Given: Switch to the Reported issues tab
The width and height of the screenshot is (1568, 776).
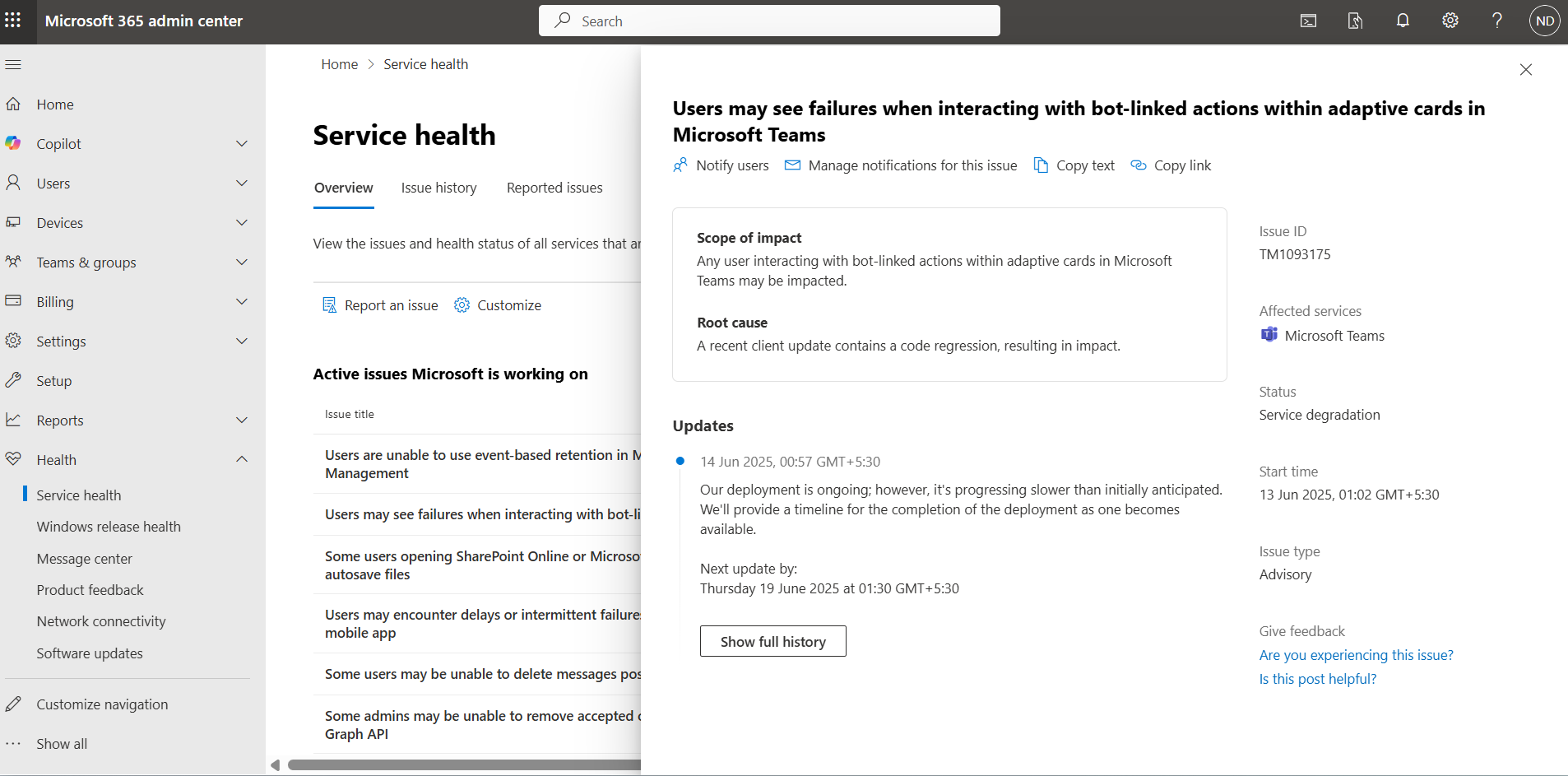Looking at the screenshot, I should click(x=554, y=188).
